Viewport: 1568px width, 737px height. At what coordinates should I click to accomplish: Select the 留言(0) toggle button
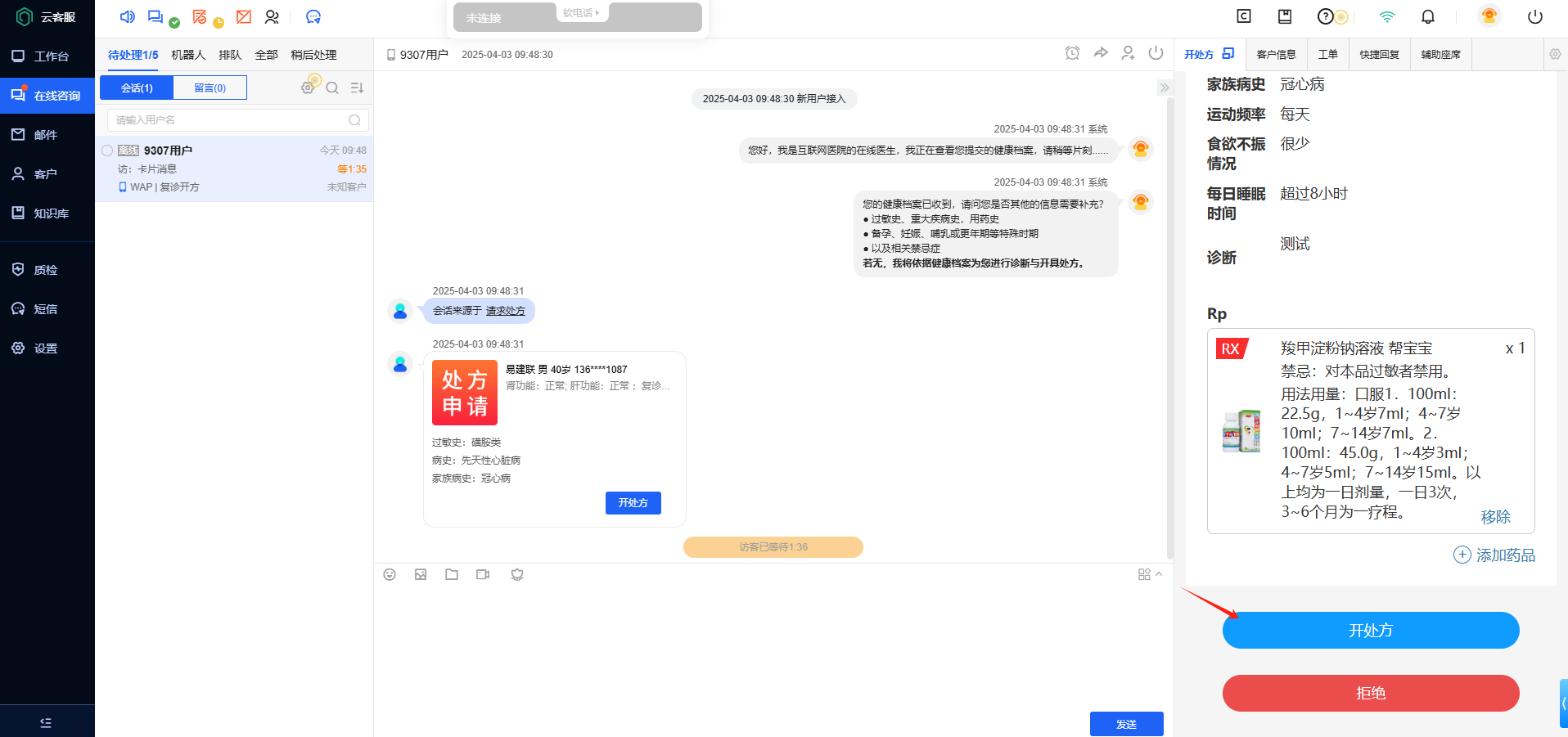click(x=210, y=88)
